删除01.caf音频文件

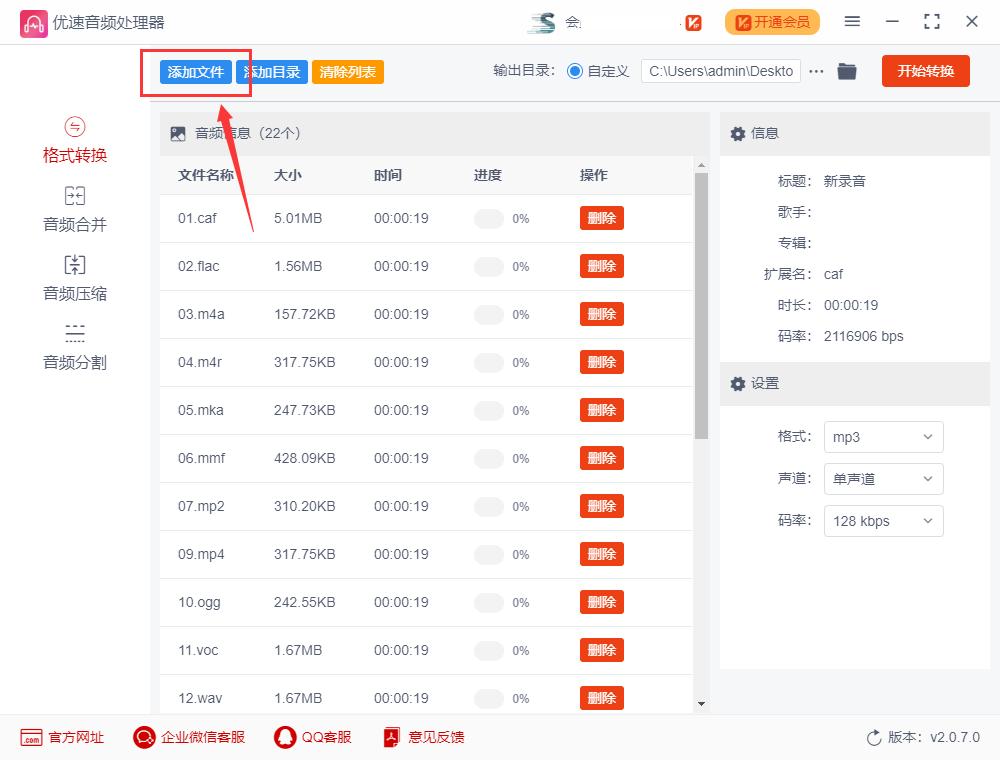click(x=601, y=218)
